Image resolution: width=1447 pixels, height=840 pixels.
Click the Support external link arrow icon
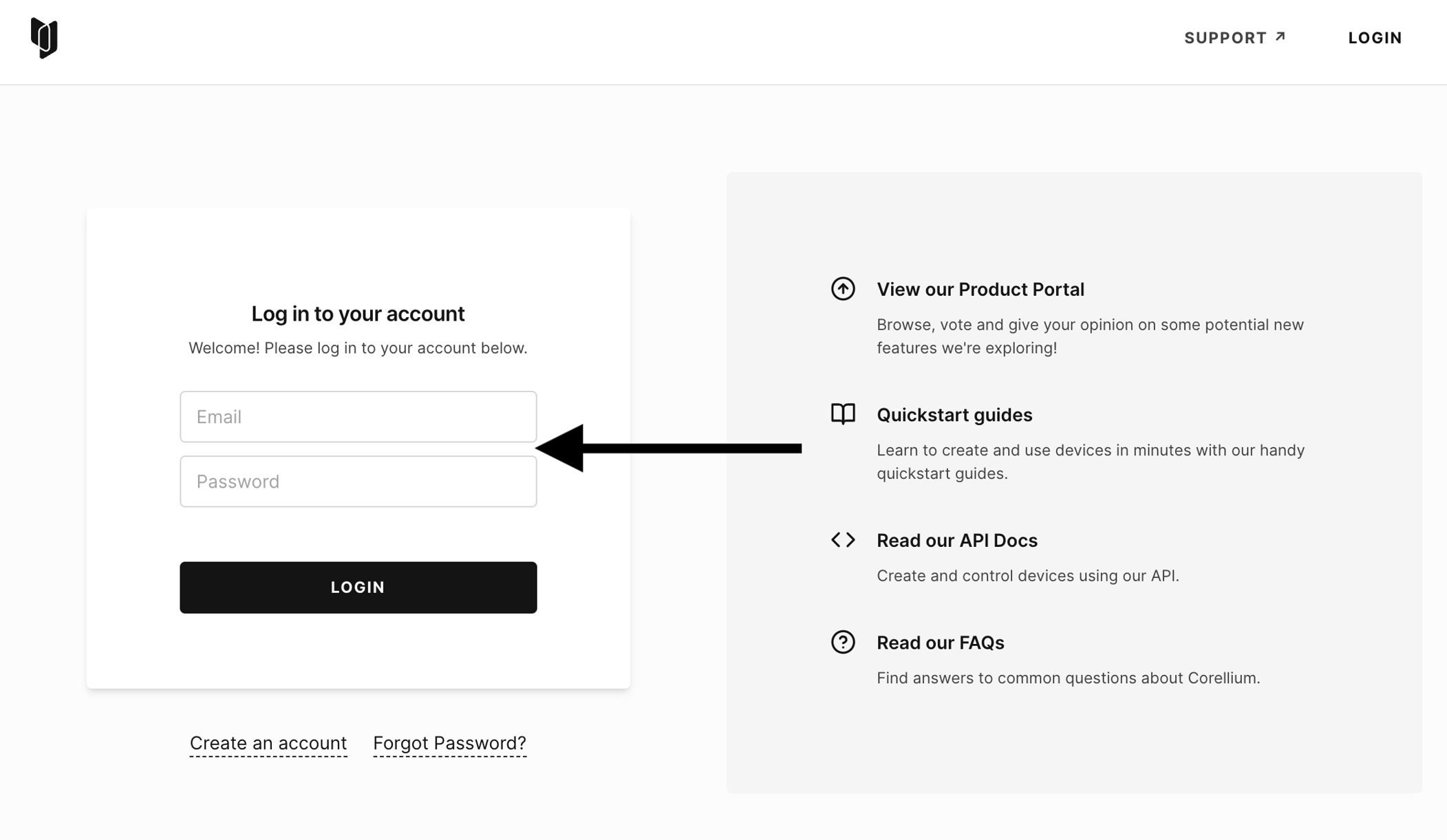coord(1280,36)
